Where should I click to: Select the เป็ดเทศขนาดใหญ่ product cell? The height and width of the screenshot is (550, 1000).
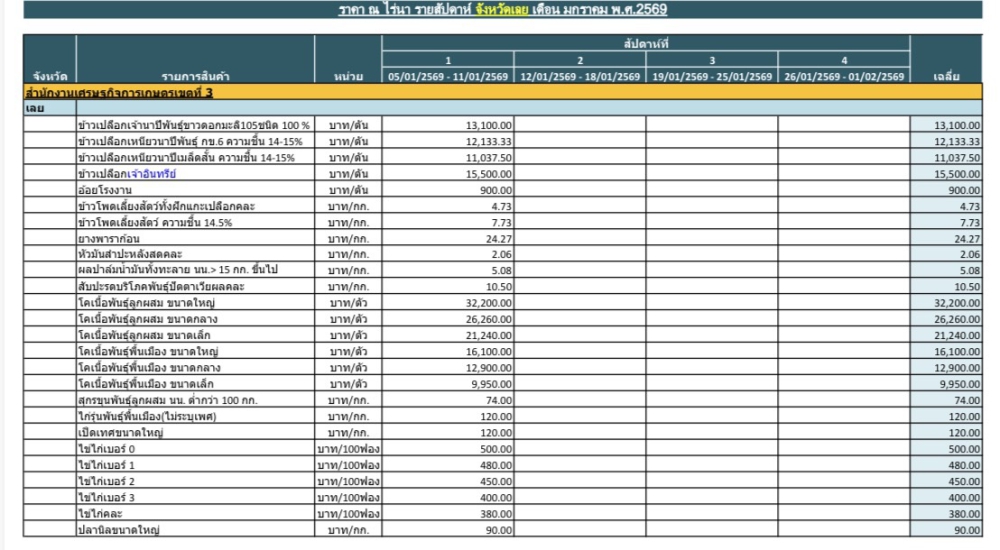195,433
